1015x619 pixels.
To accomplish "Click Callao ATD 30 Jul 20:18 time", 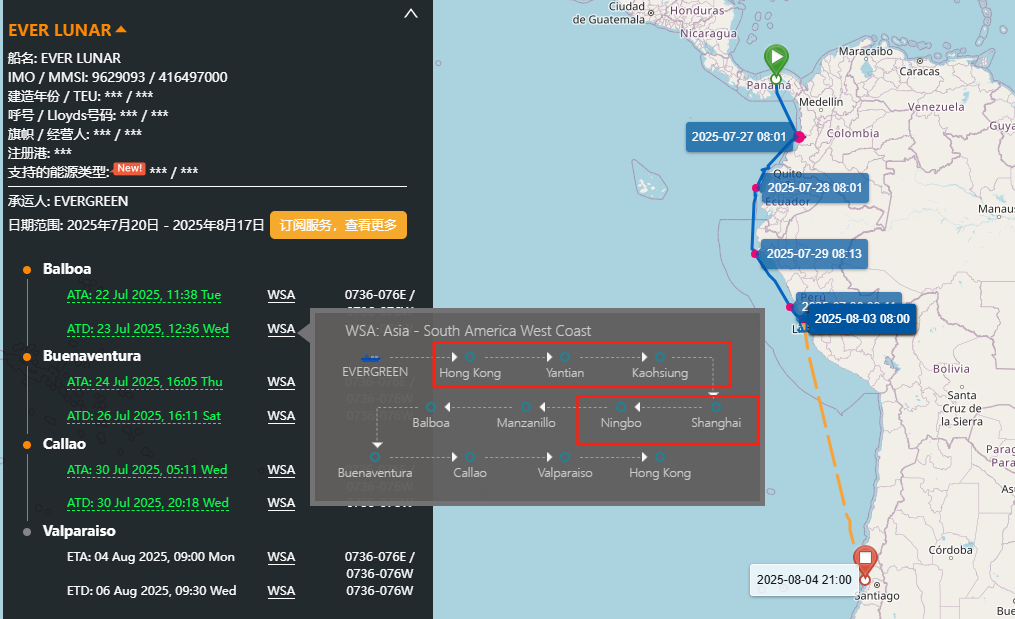I will pyautogui.click(x=148, y=502).
